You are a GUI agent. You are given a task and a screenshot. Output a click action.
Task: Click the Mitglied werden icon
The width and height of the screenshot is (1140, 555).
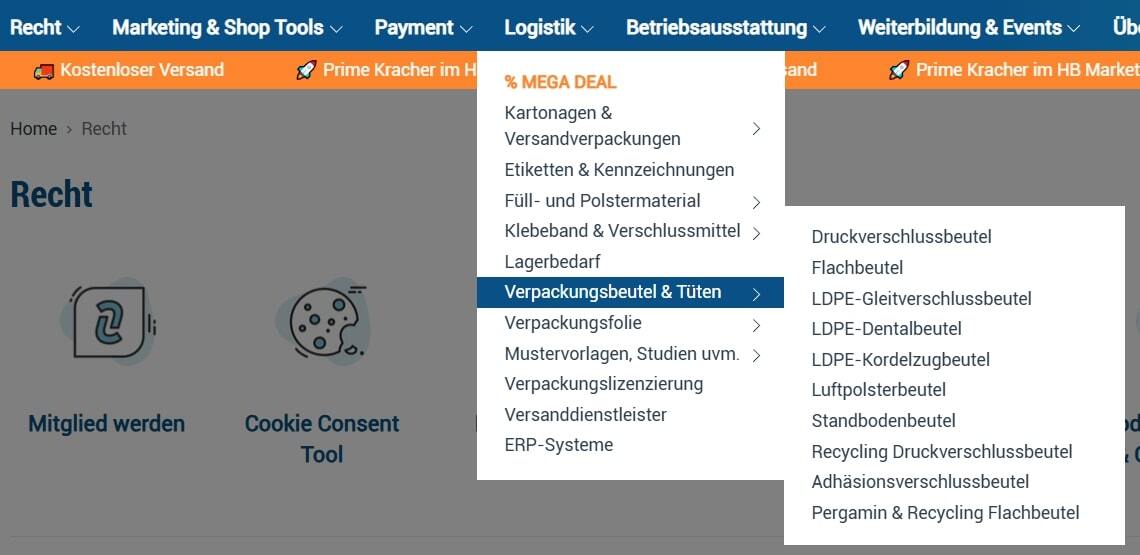pyautogui.click(x=108, y=321)
